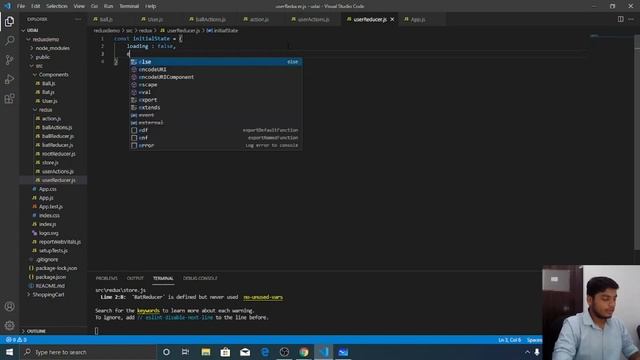Click the VS Code logo icon in the title bar
Screen dimensions: 640x360
click(7, 6)
